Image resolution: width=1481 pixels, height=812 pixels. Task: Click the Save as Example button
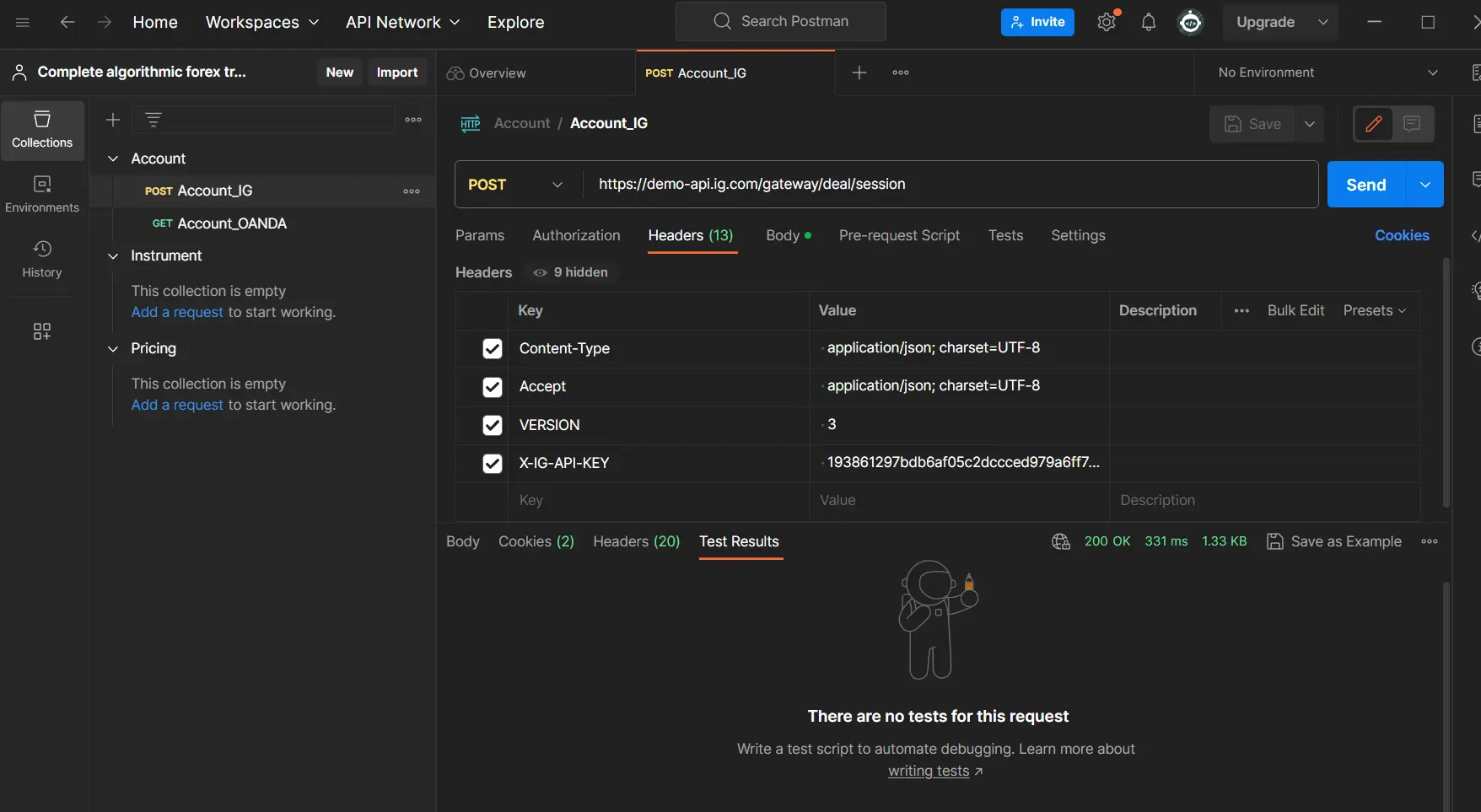(1334, 541)
